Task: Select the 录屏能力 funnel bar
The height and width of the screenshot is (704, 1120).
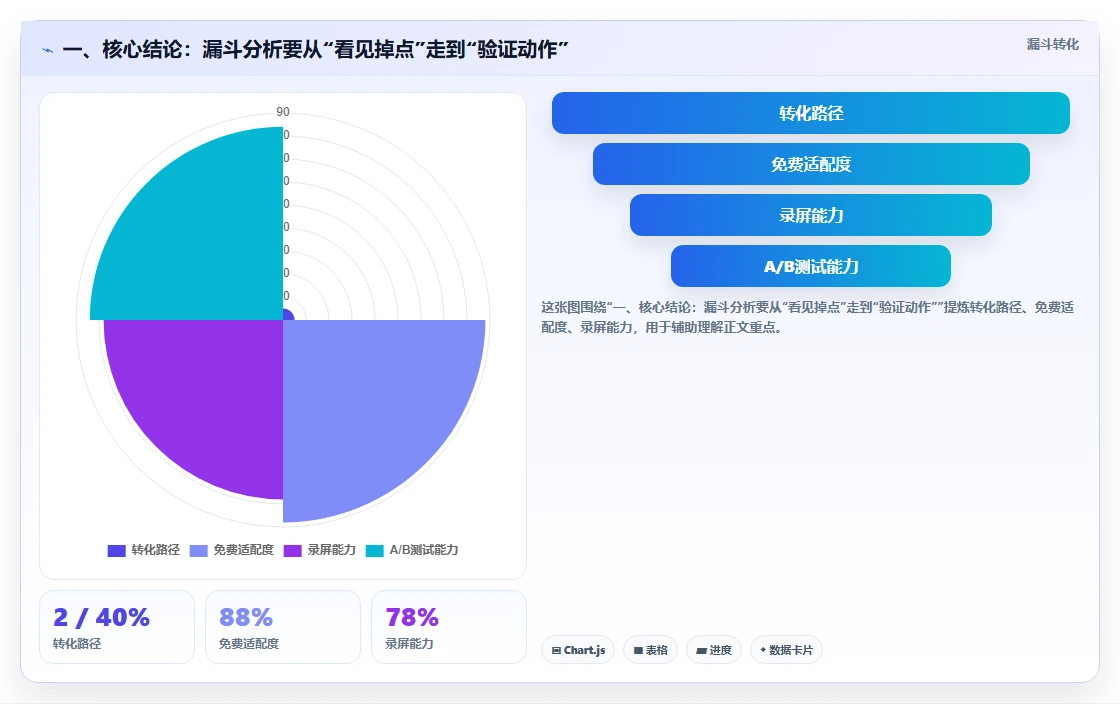Action: pyautogui.click(x=811, y=215)
